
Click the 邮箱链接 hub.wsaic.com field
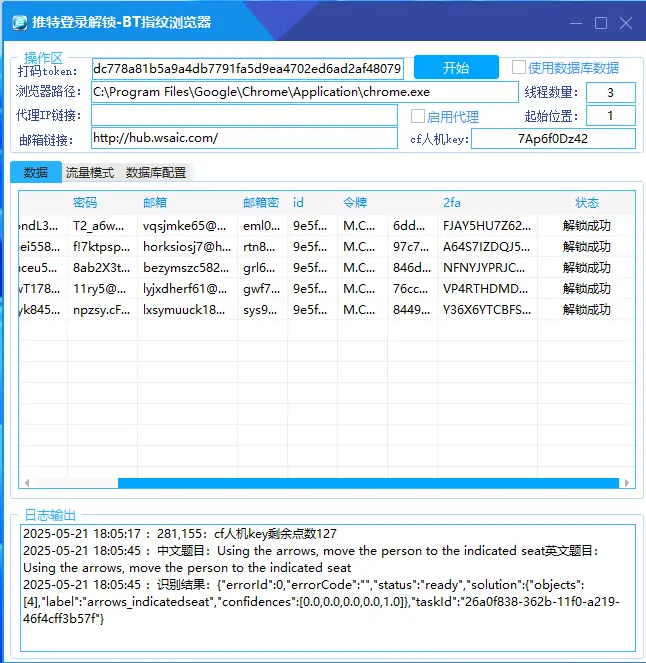click(x=244, y=138)
